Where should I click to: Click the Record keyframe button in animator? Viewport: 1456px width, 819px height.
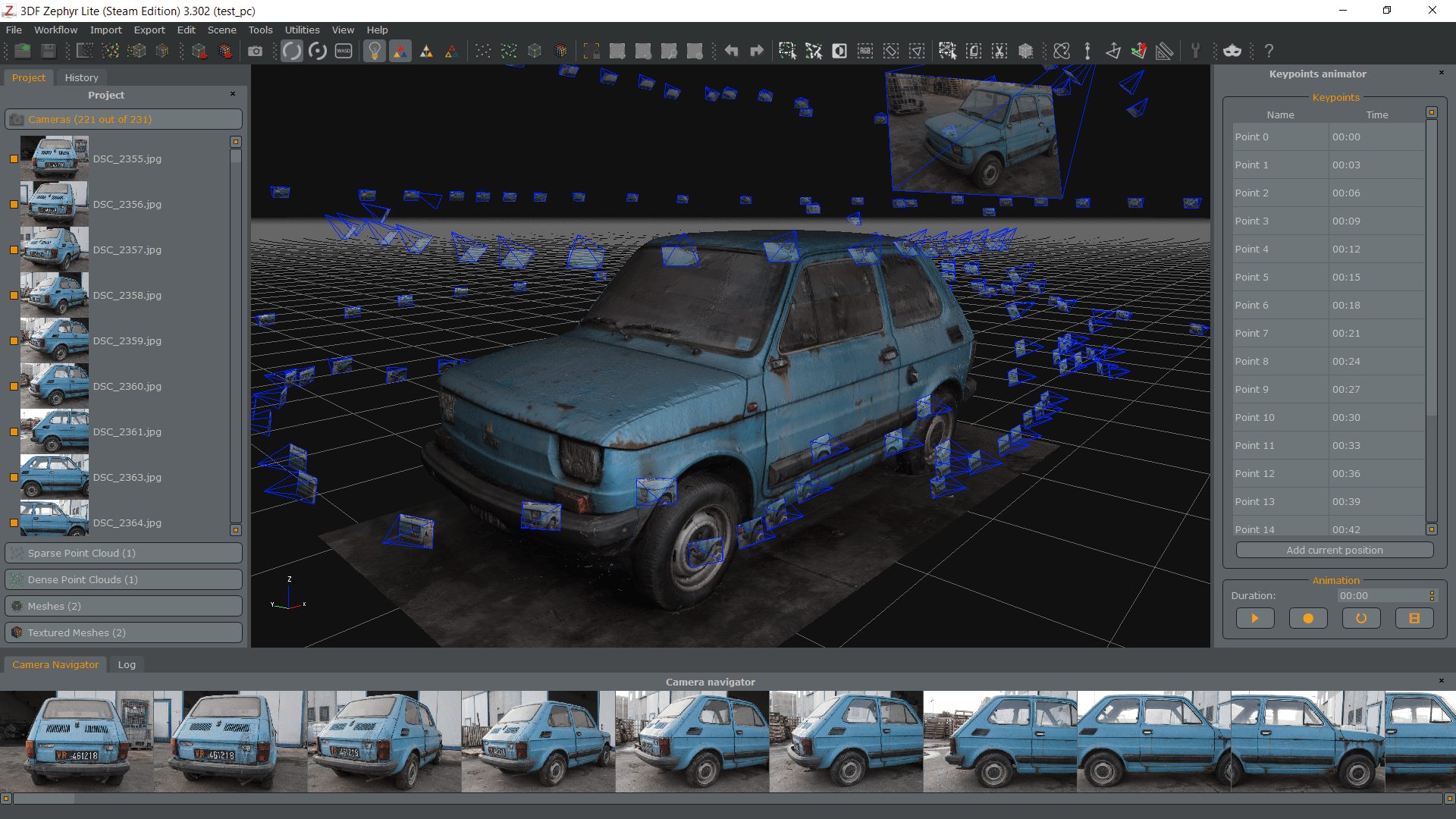pyautogui.click(x=1308, y=618)
